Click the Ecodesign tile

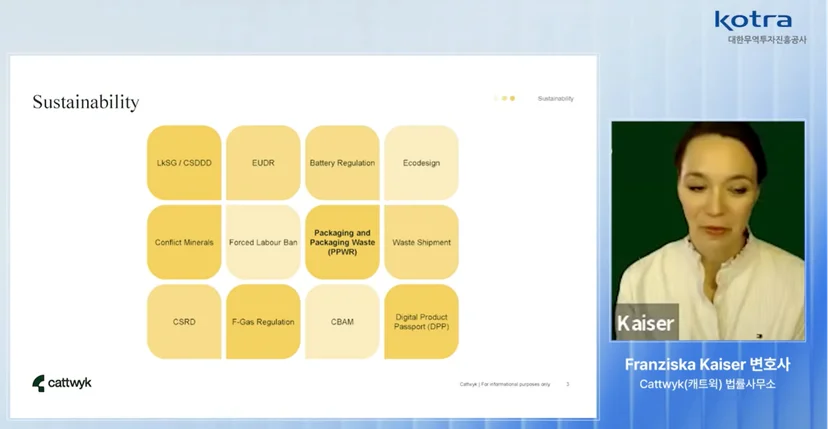[x=421, y=163]
